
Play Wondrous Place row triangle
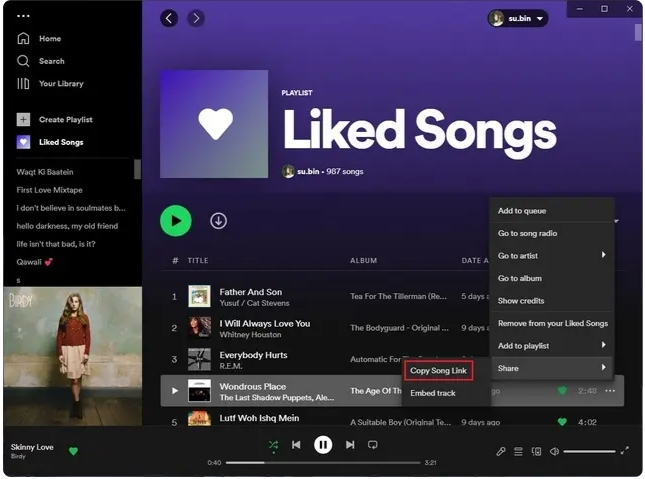(x=175, y=391)
